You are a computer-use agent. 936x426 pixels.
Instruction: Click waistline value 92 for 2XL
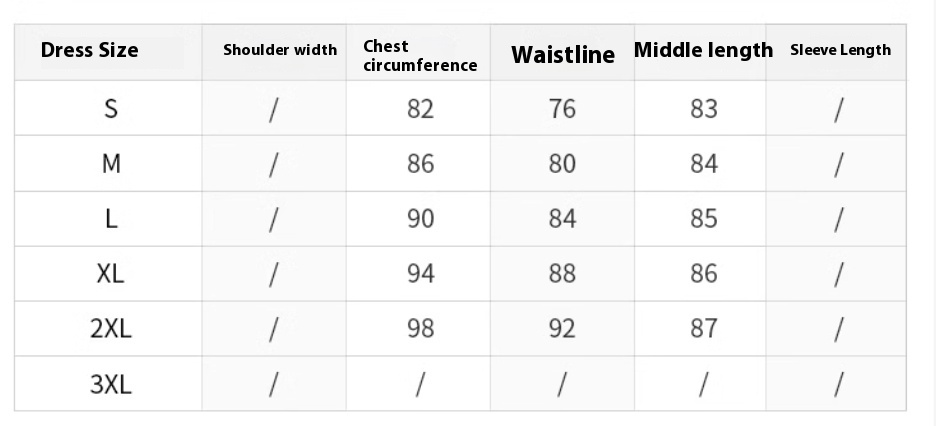pyautogui.click(x=563, y=328)
